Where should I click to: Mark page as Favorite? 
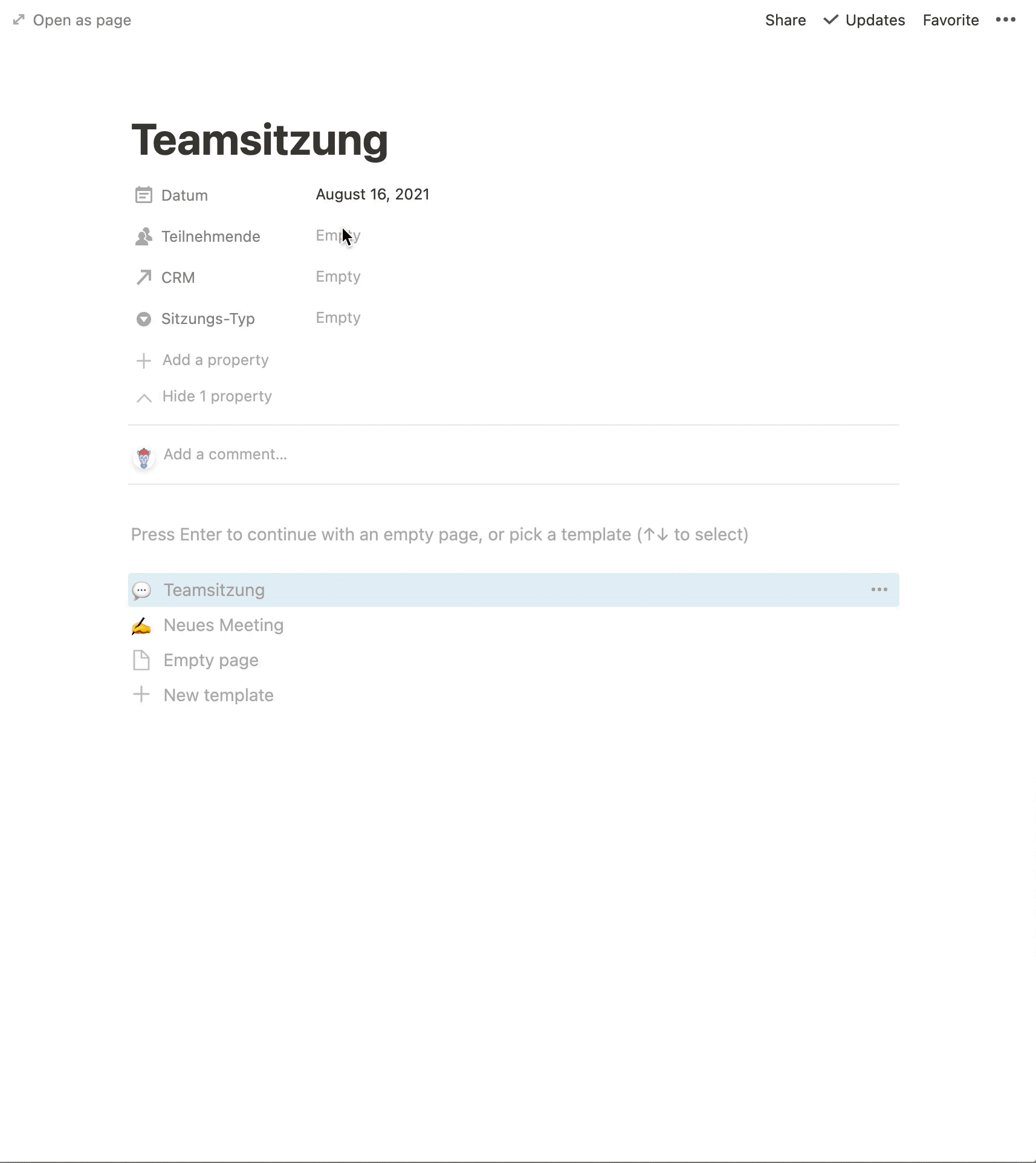950,20
